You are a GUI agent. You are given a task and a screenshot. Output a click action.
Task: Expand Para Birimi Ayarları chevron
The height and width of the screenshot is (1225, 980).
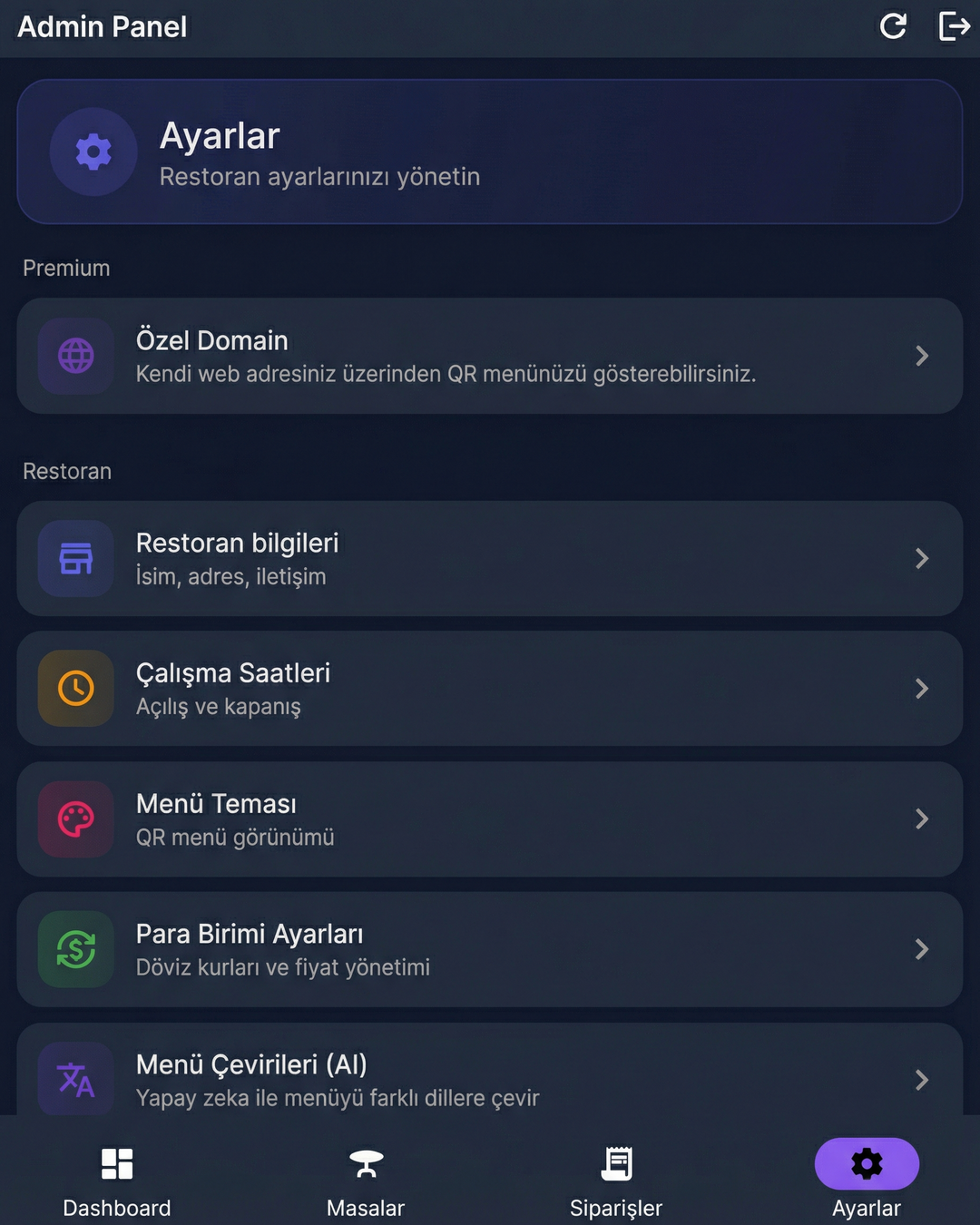922,949
